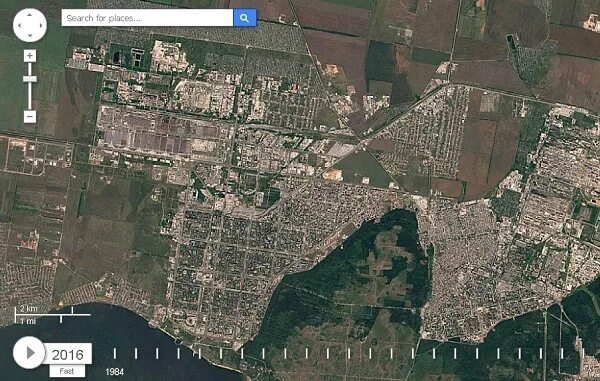Pan the map west with left arrow
The image size is (600, 381).
tap(20, 25)
